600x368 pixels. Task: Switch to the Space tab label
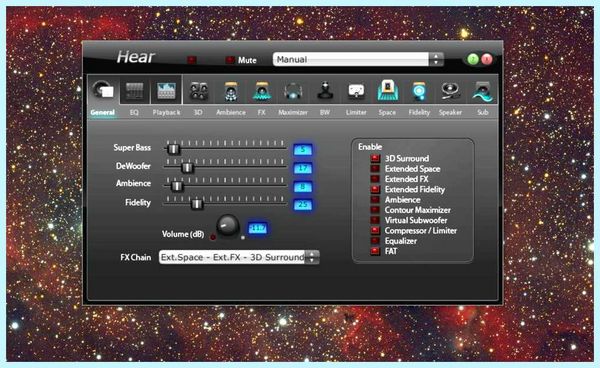tap(387, 112)
